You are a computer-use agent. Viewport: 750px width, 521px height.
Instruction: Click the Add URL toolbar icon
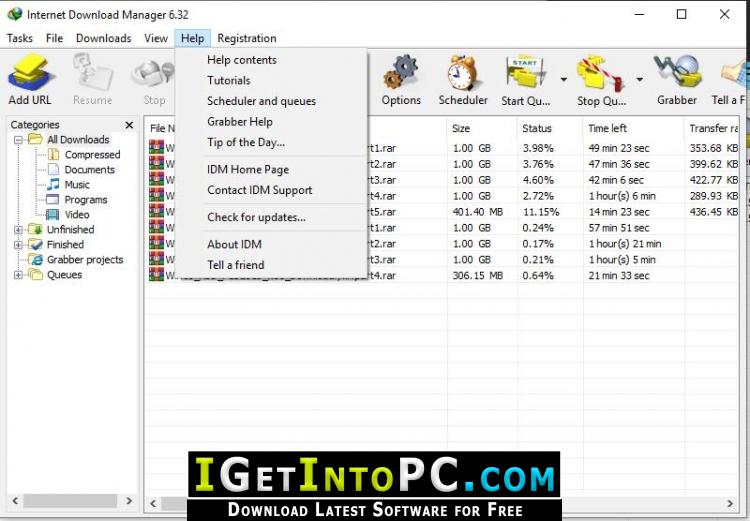coord(30,72)
